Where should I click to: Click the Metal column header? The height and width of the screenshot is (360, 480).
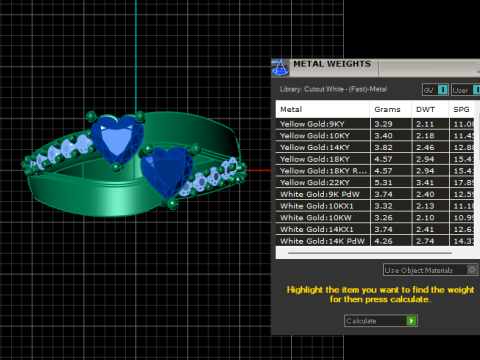pyautogui.click(x=323, y=109)
